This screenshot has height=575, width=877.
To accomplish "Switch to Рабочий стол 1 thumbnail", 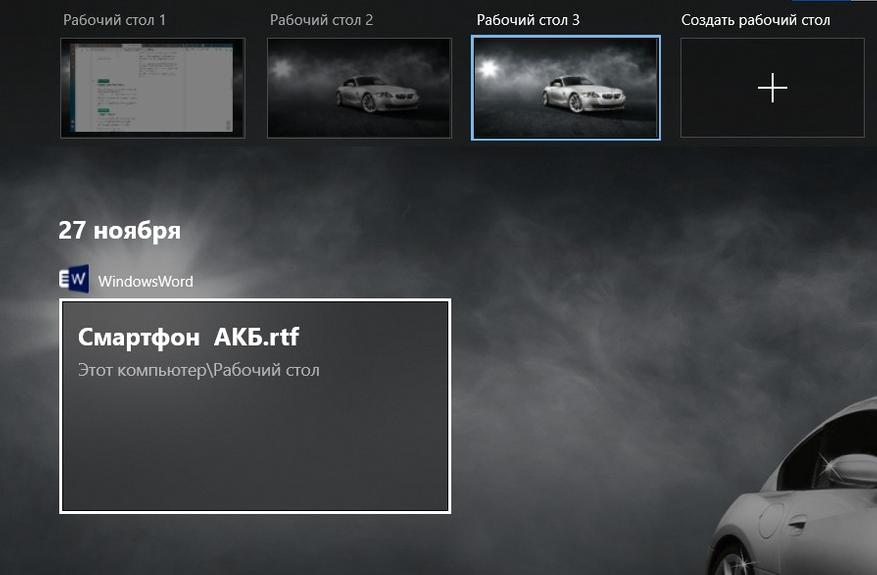I will [x=152, y=88].
